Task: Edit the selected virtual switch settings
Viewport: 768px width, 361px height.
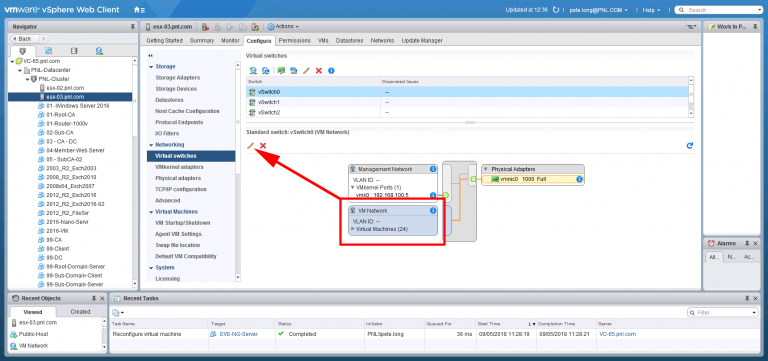Action: pos(306,71)
